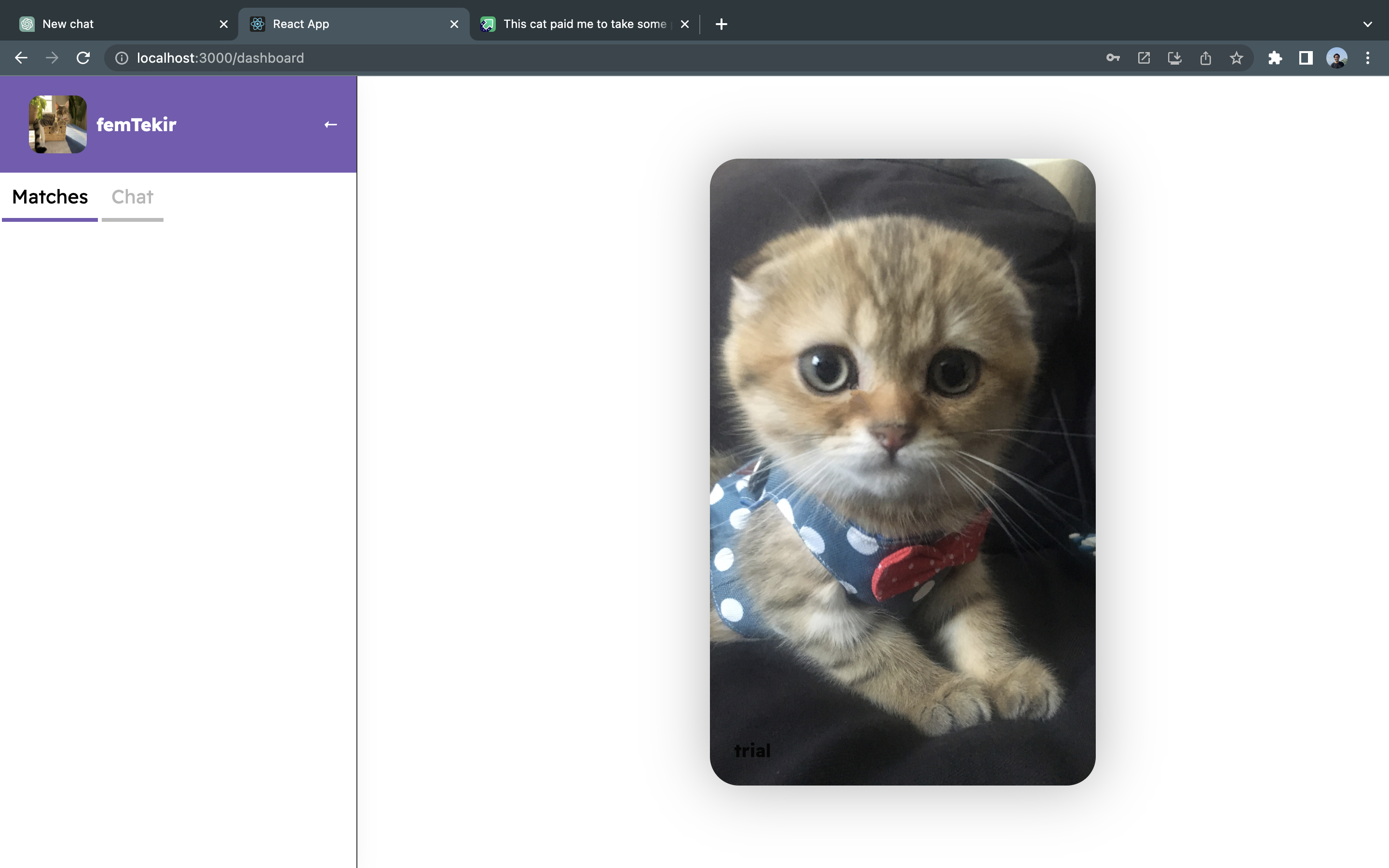Open a new browser tab
1389x868 pixels.
(x=722, y=24)
